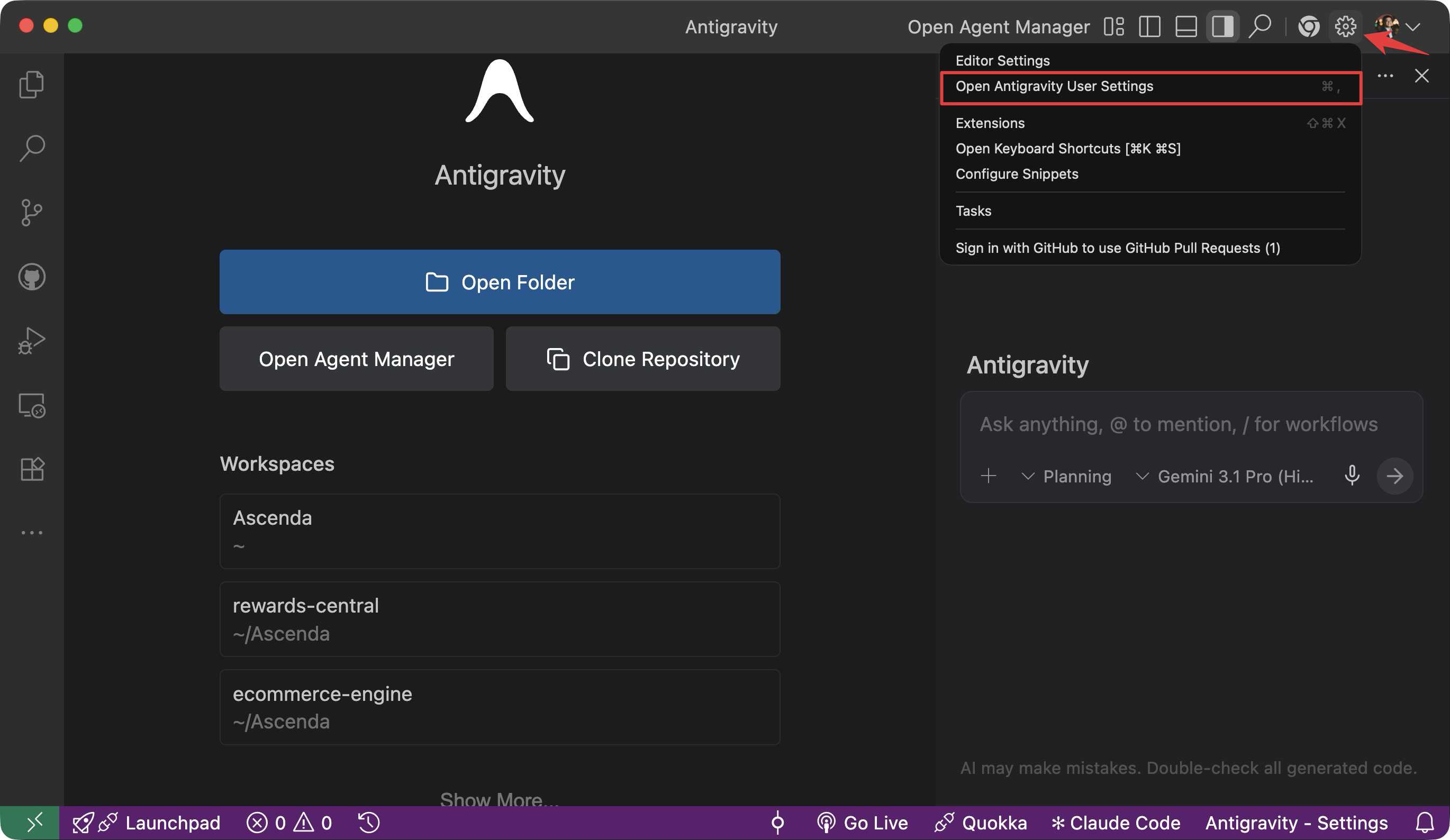Image resolution: width=1450 pixels, height=840 pixels.
Task: Open the Remote Explorer view
Action: tap(32, 405)
